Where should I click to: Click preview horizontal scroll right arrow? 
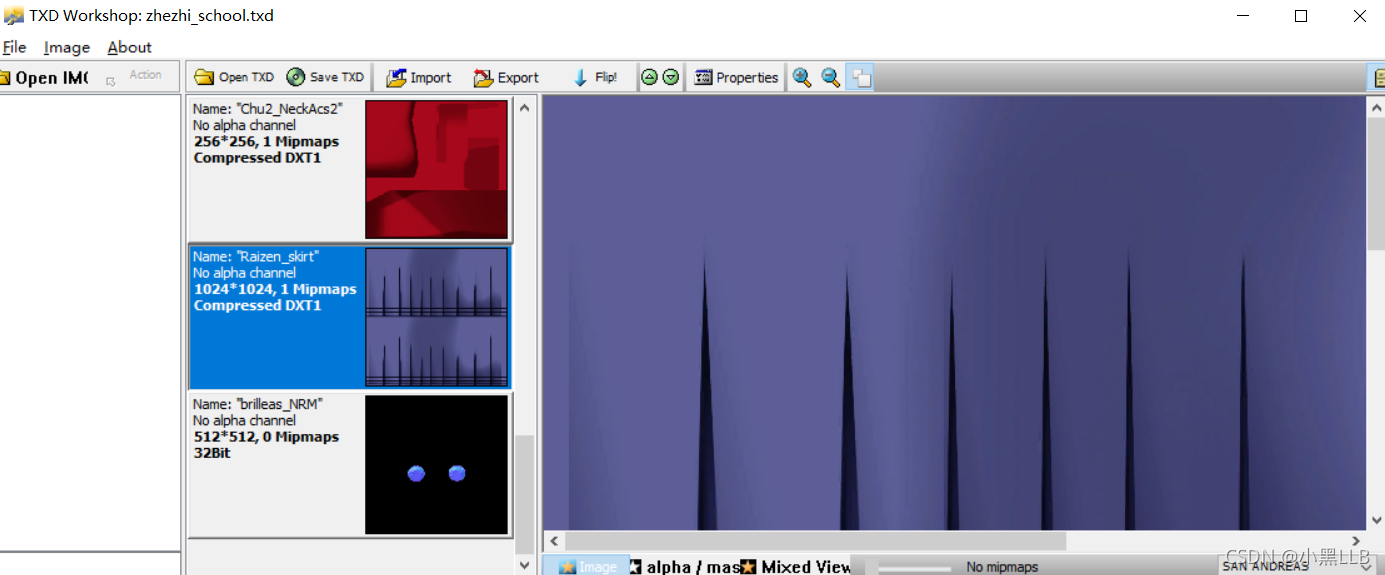click(1356, 541)
